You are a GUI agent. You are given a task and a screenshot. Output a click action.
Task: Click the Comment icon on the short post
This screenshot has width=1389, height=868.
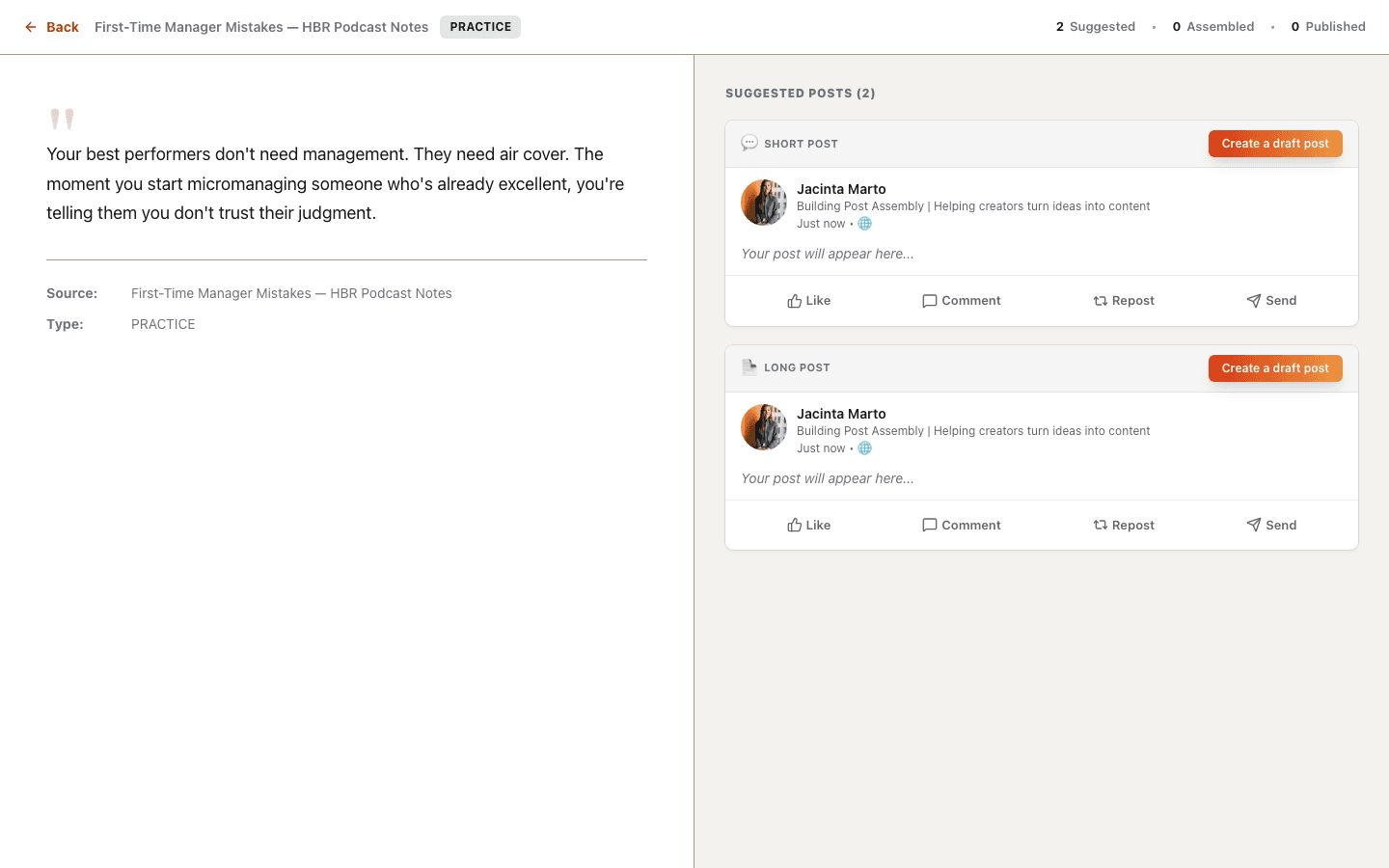point(929,300)
